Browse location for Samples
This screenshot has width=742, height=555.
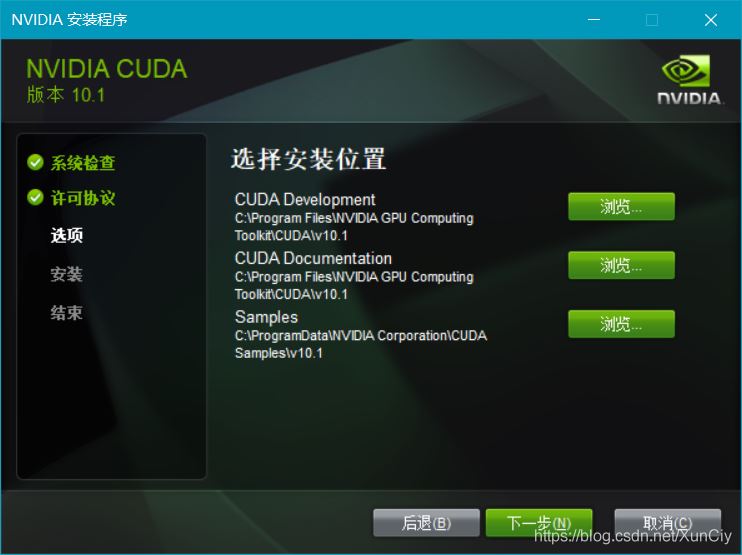621,324
